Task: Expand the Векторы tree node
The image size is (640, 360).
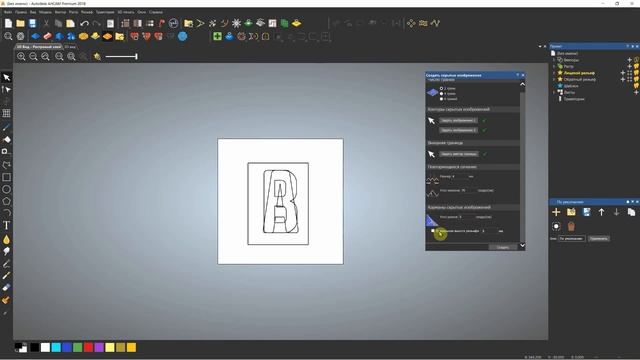Action: [x=554, y=60]
